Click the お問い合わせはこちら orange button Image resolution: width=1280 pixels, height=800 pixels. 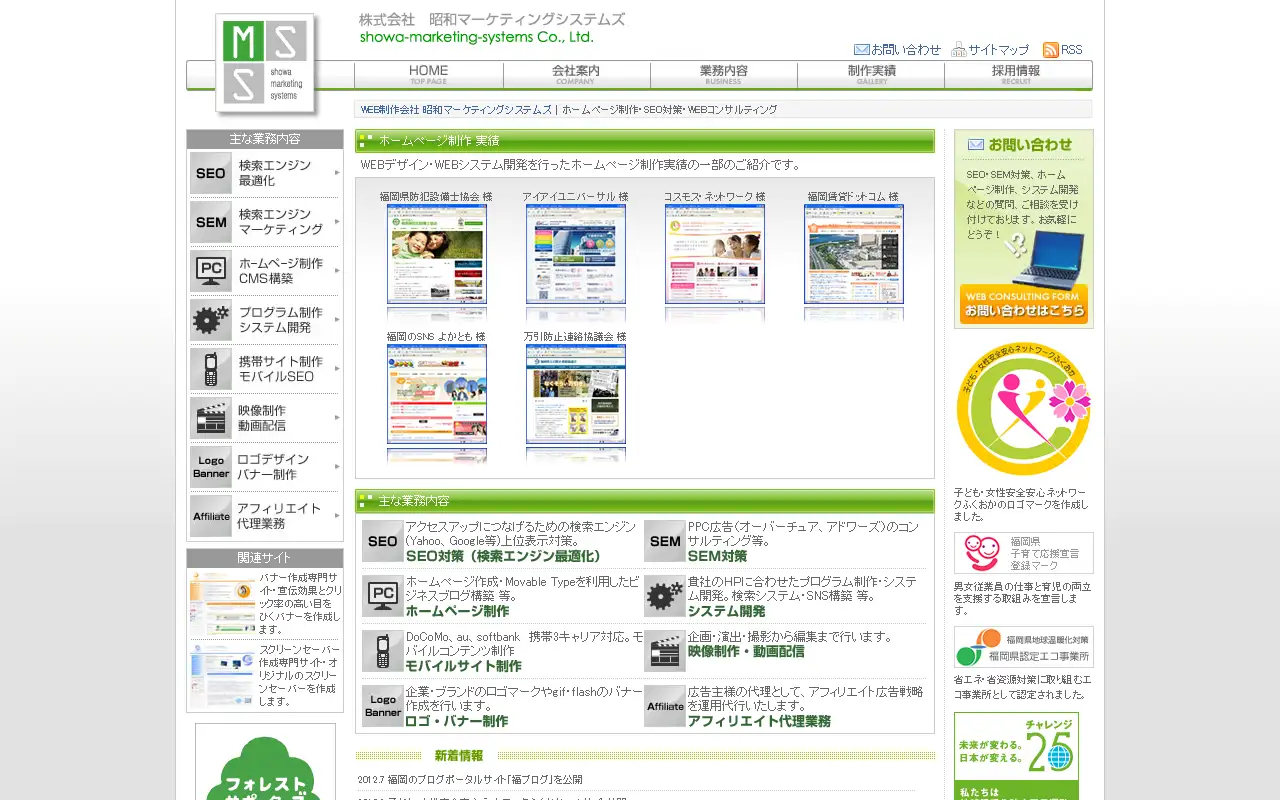[1024, 305]
